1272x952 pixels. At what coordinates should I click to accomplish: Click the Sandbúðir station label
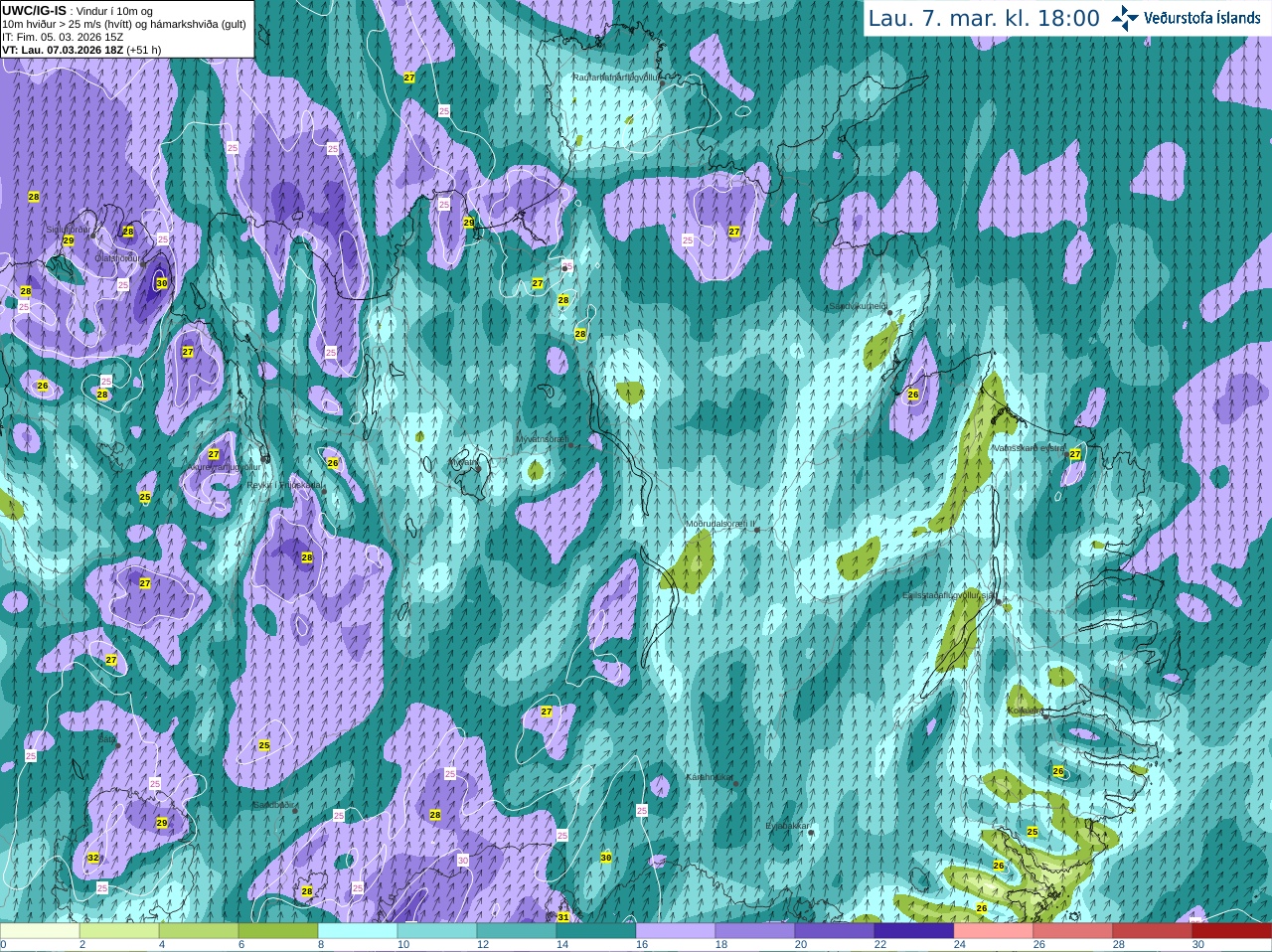(x=272, y=804)
